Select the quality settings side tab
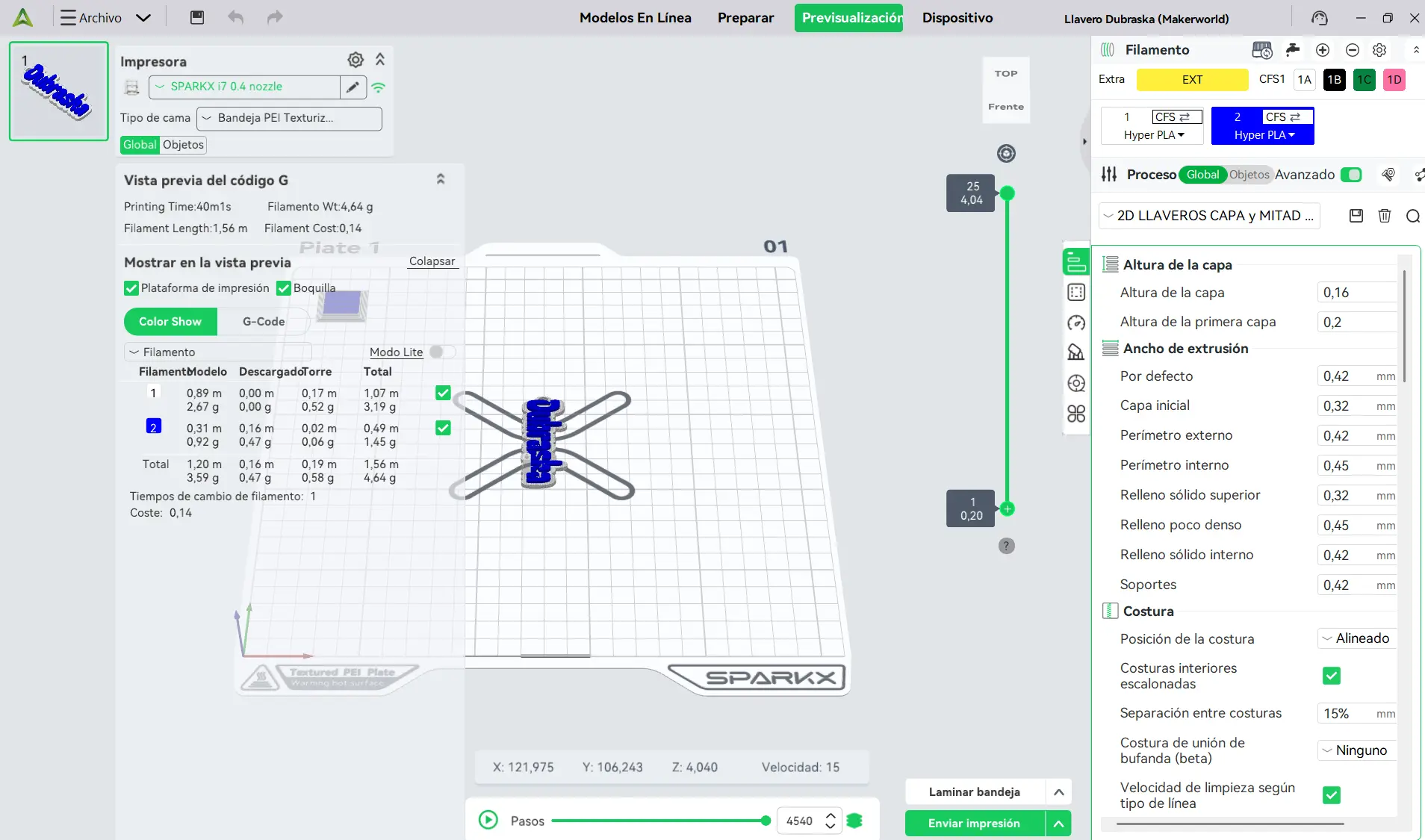Screen dimensions: 1425x840 [1076, 261]
